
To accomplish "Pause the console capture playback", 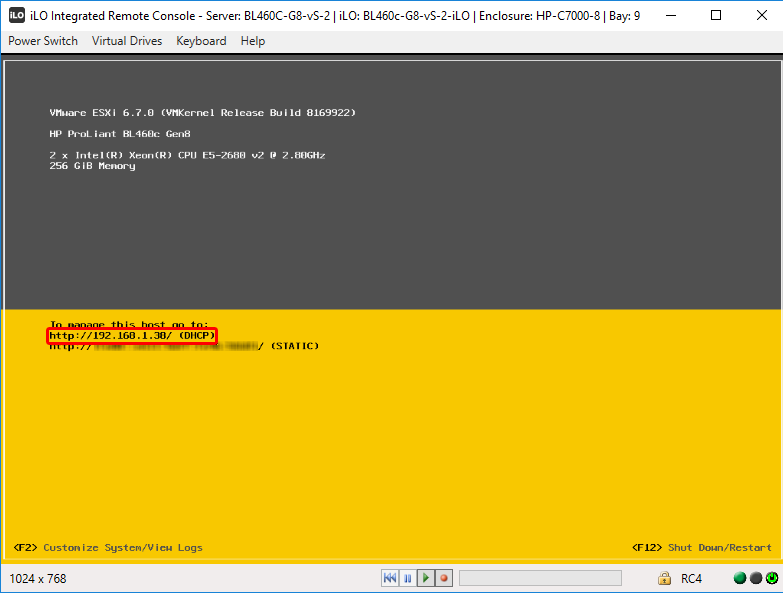I will tap(408, 578).
